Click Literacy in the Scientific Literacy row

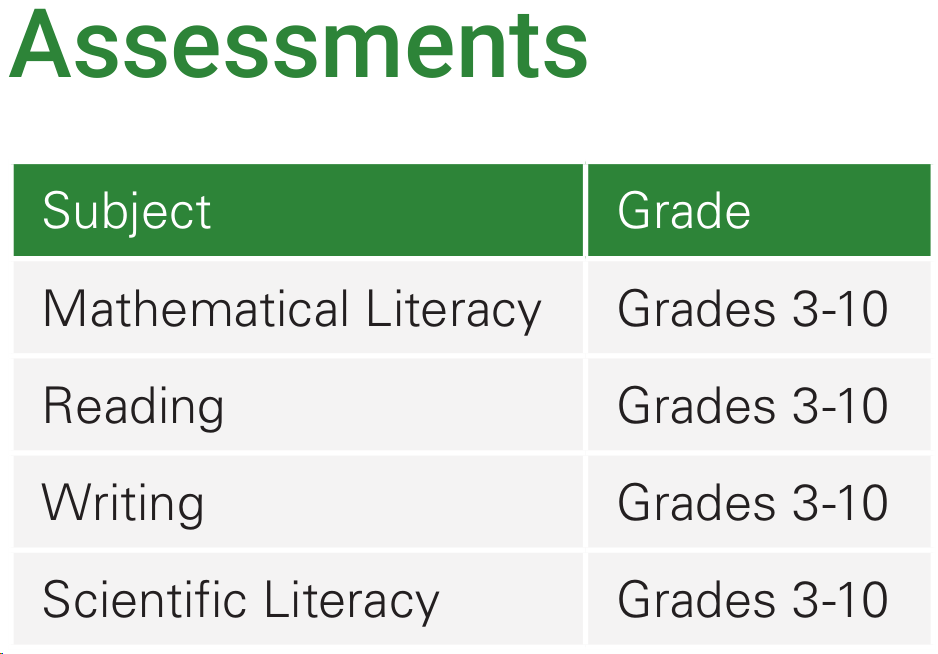click(352, 600)
